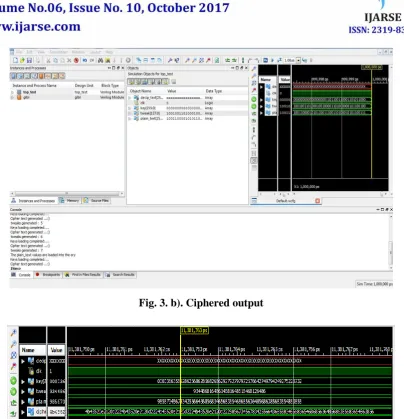Toggle first filter button in Objects panel toolbar

(131, 82)
